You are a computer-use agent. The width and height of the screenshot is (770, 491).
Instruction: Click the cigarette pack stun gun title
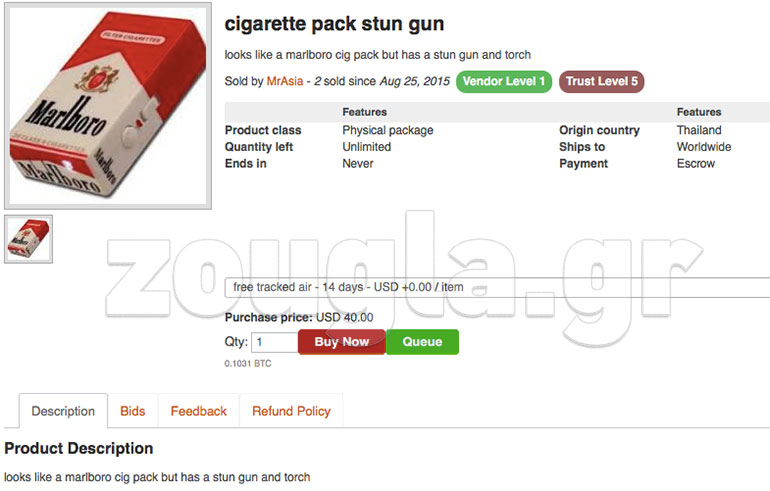[334, 24]
